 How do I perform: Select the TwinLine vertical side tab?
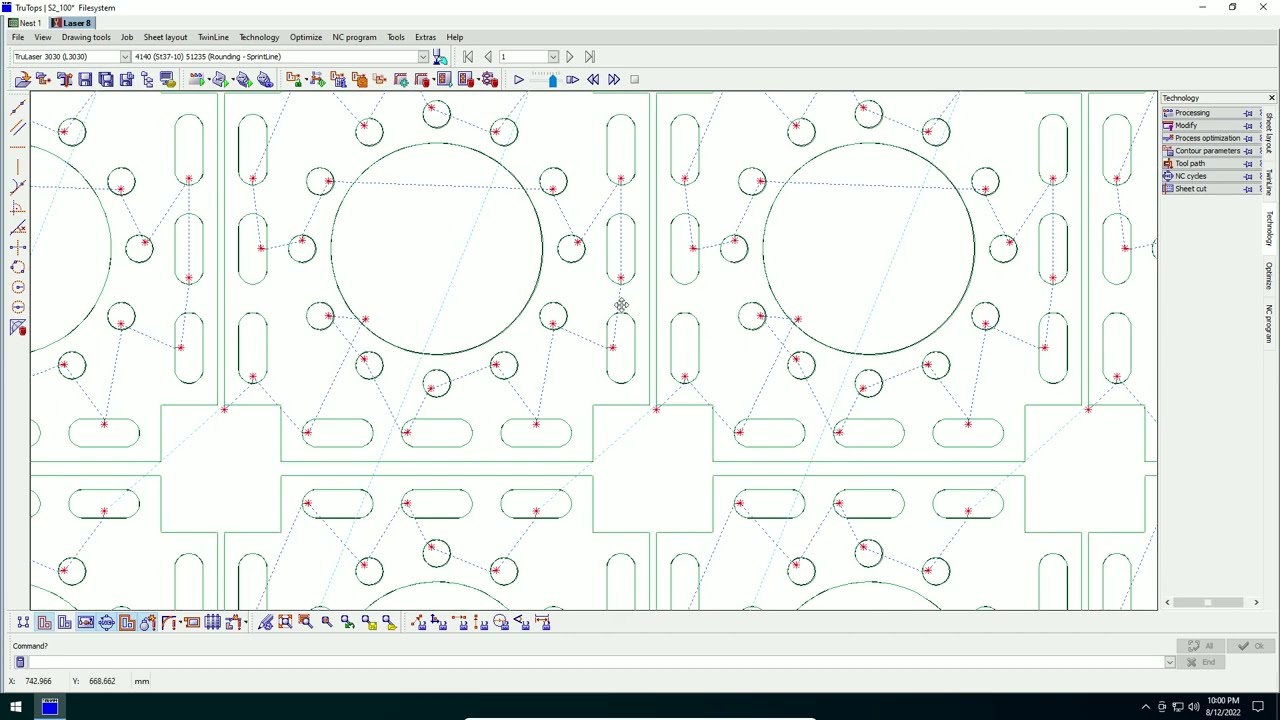1270,181
